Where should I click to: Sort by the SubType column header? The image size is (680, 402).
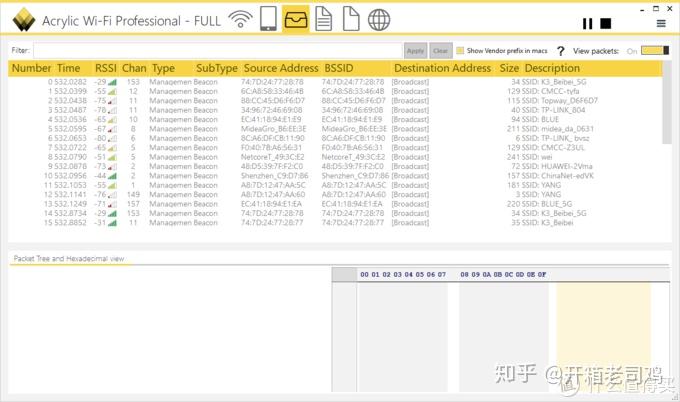coord(217,69)
